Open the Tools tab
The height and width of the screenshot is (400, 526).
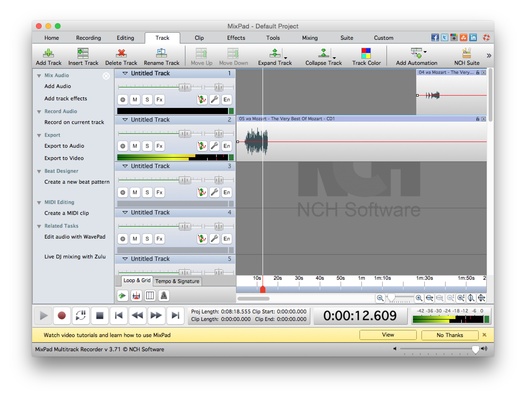[273, 38]
